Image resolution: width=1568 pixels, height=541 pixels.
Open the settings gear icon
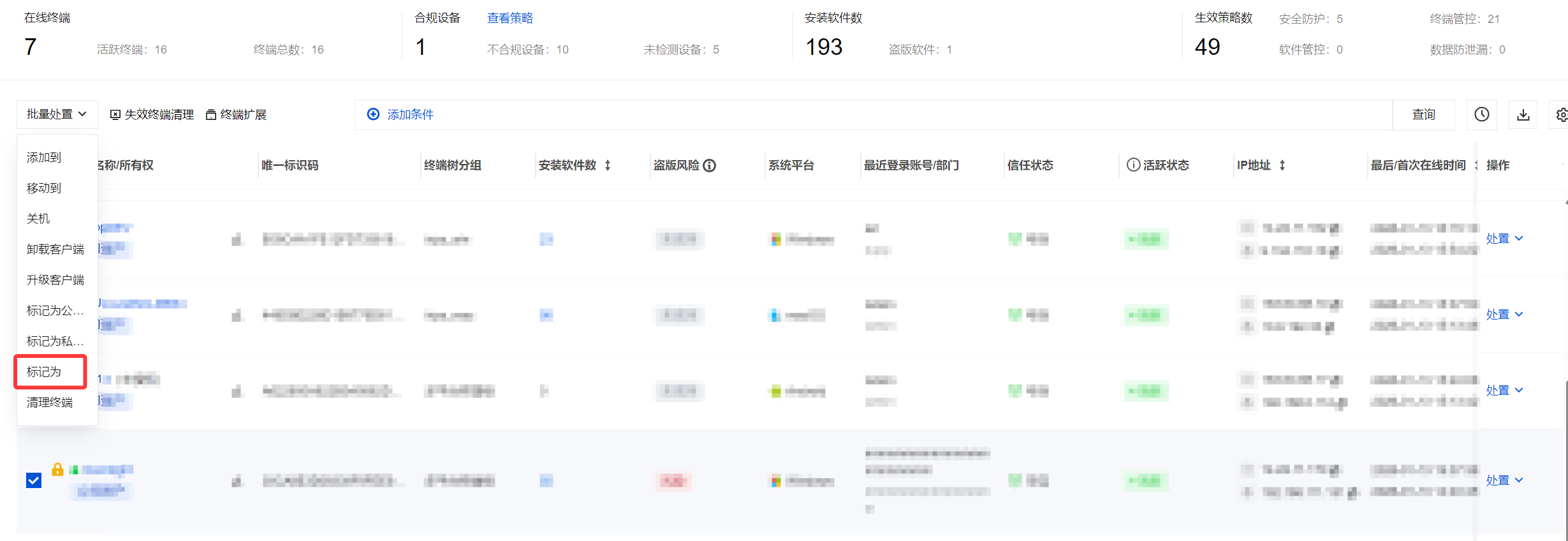[x=1560, y=115]
